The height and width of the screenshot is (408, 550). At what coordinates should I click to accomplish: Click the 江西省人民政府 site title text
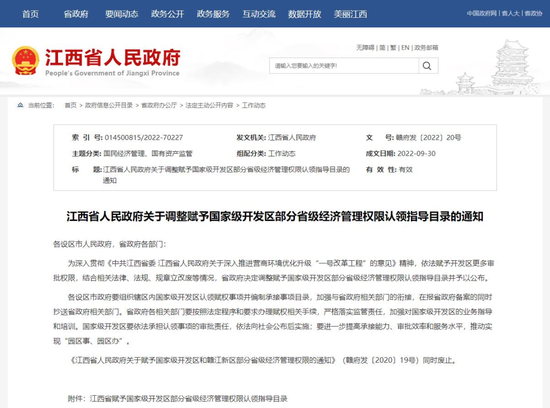113,57
